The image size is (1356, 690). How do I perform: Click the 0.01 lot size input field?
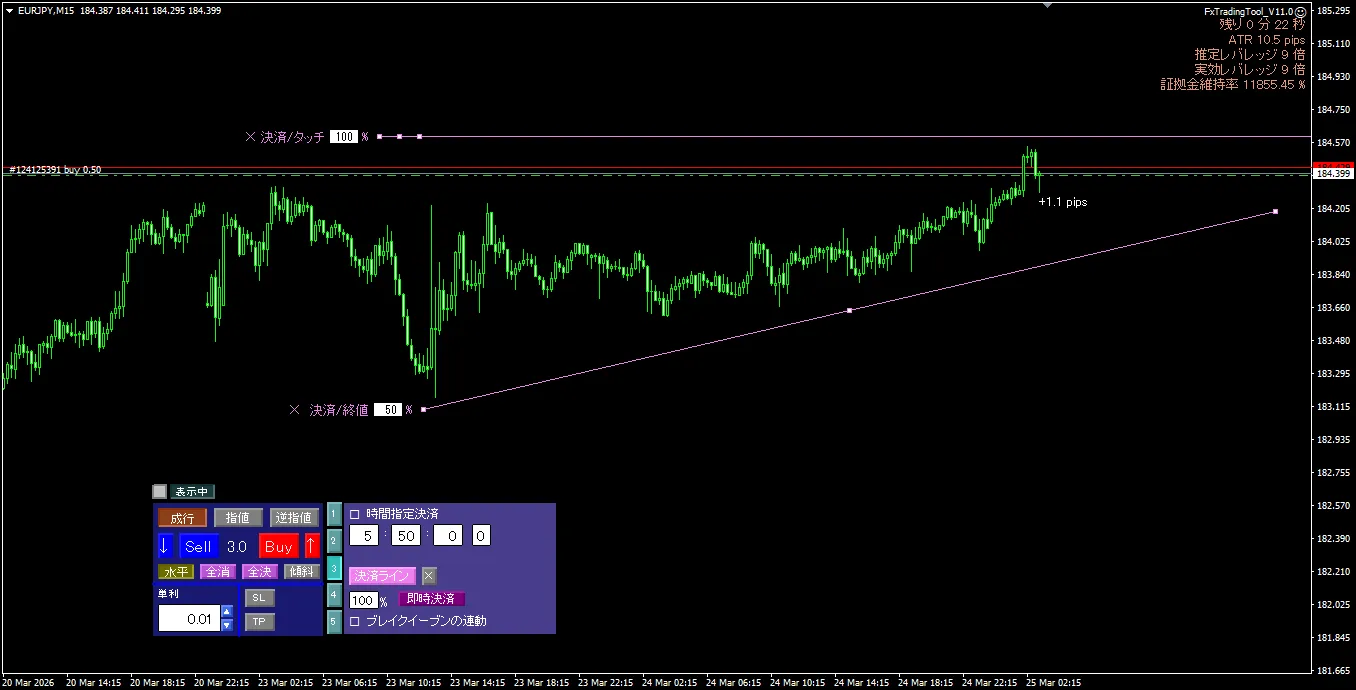187,619
